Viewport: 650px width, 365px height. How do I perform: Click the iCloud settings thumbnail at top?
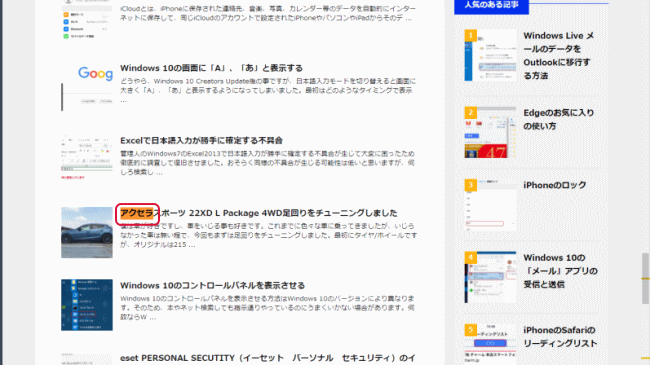[x=87, y=21]
